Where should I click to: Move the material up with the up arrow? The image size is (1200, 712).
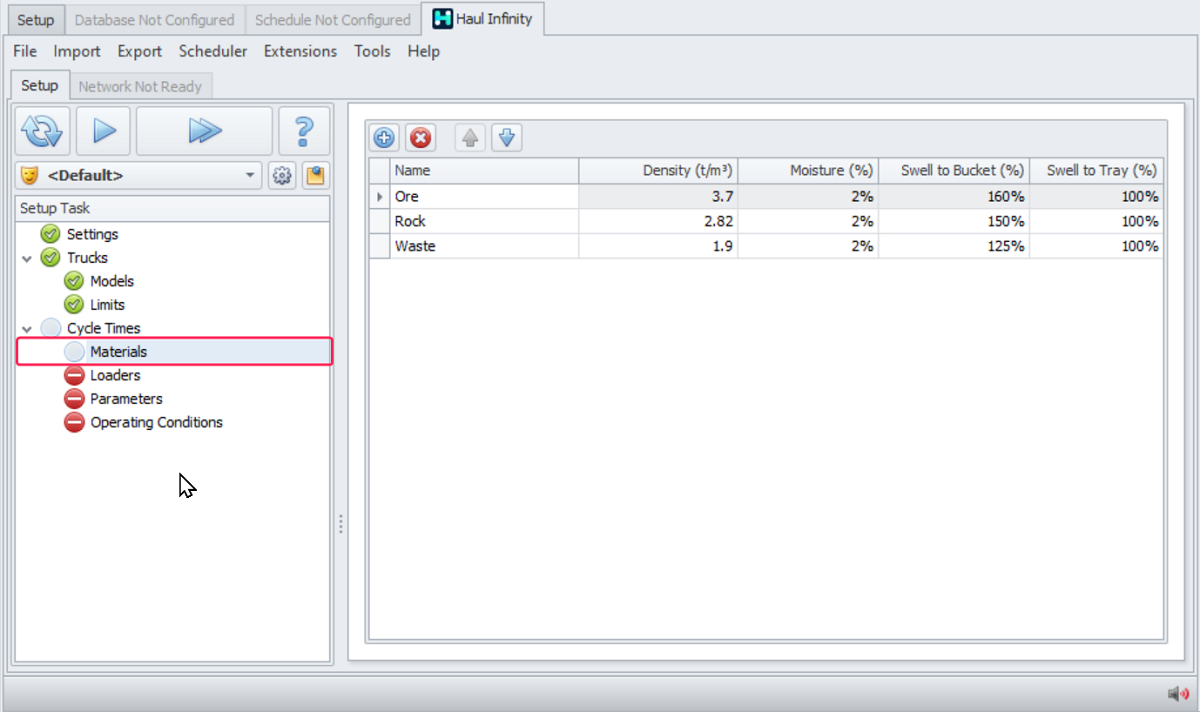tap(470, 138)
